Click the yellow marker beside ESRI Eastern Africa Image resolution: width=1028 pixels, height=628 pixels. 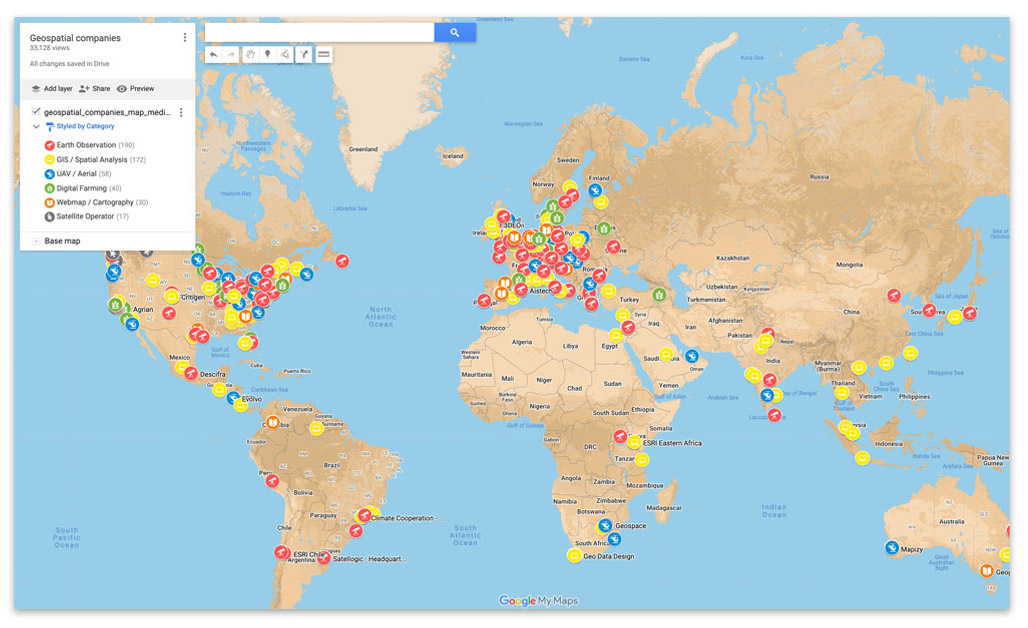coord(634,442)
